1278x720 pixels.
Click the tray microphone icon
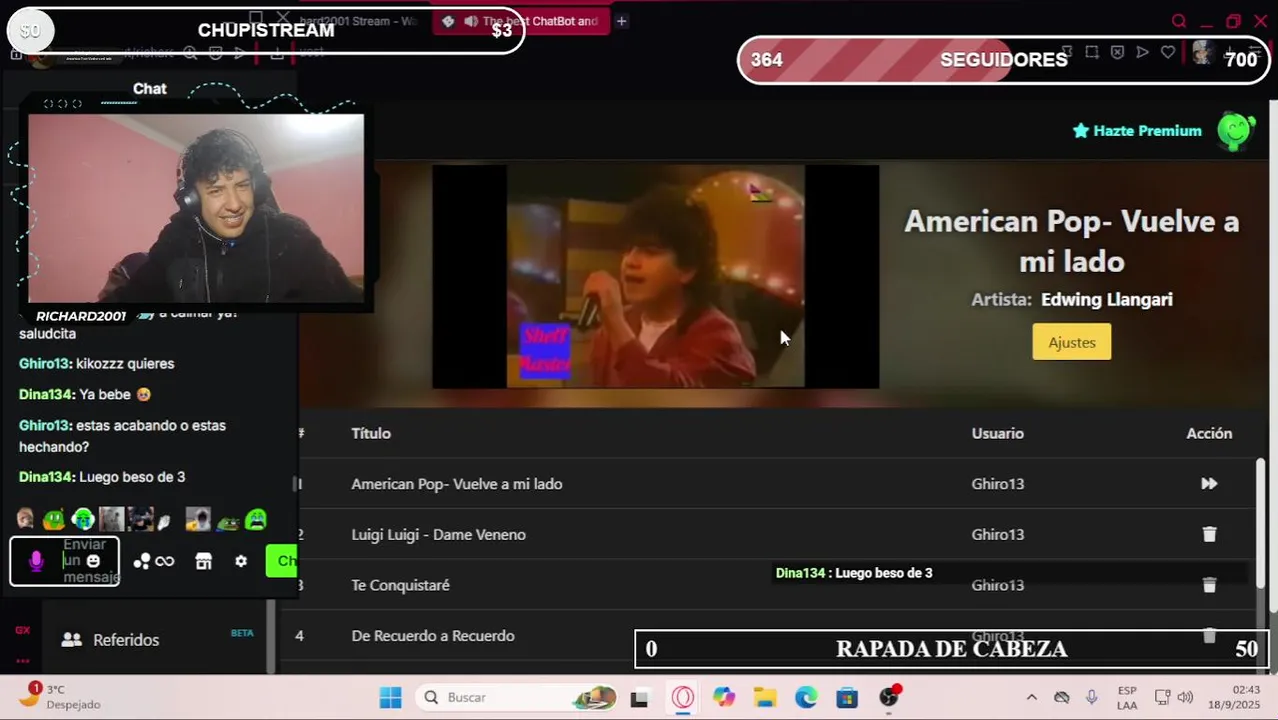[1092, 697]
